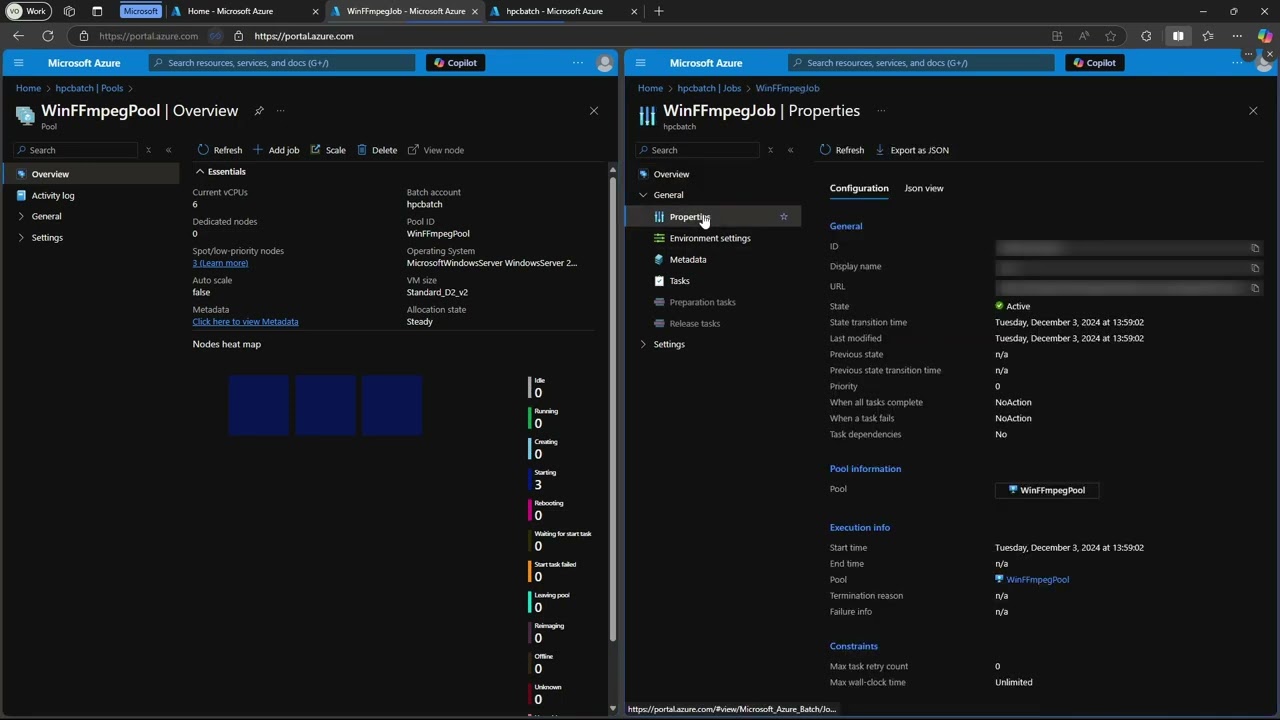Open Overview in job sidebar
This screenshot has height=720, width=1280.
(x=671, y=174)
